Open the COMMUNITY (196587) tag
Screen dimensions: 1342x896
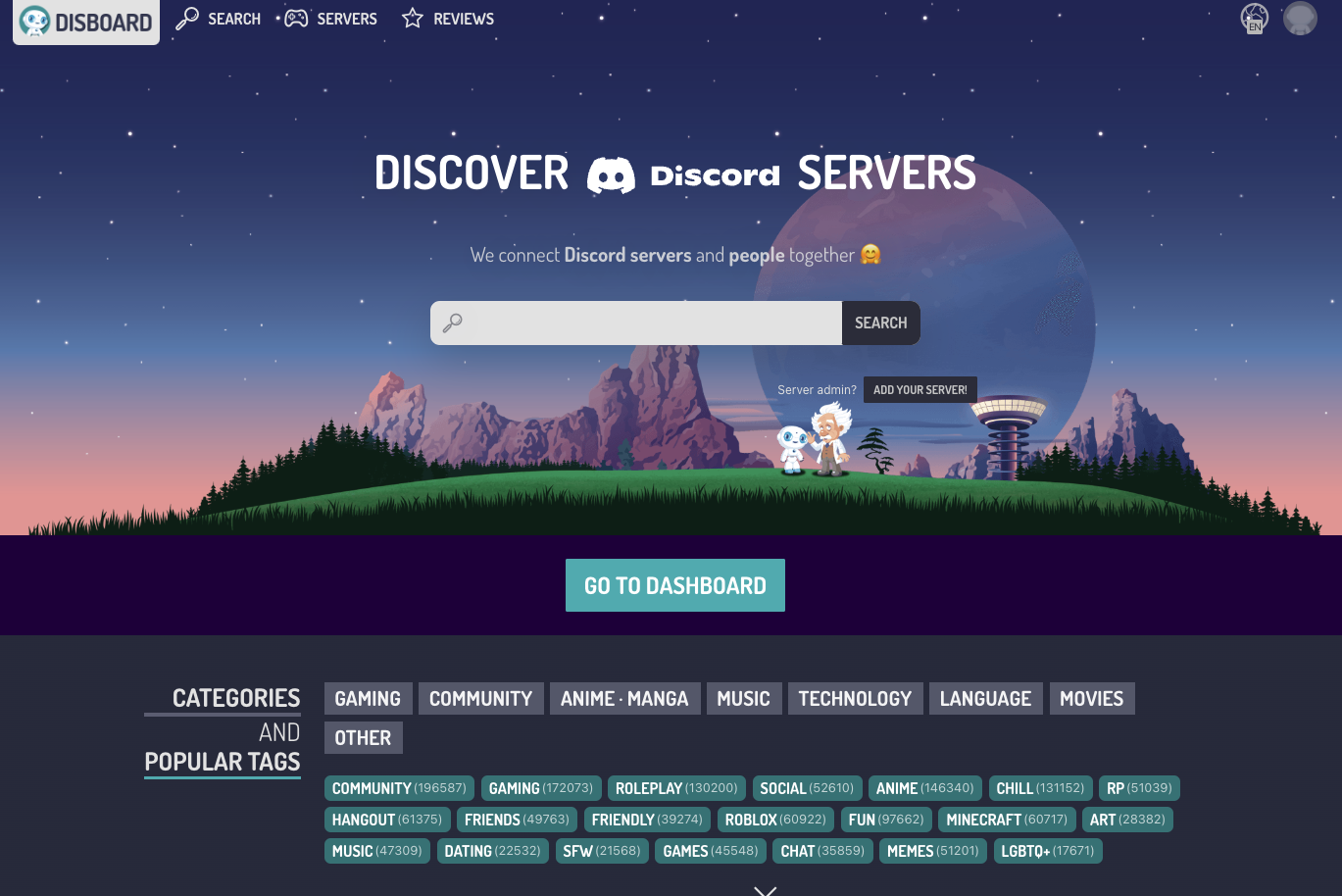tap(399, 788)
